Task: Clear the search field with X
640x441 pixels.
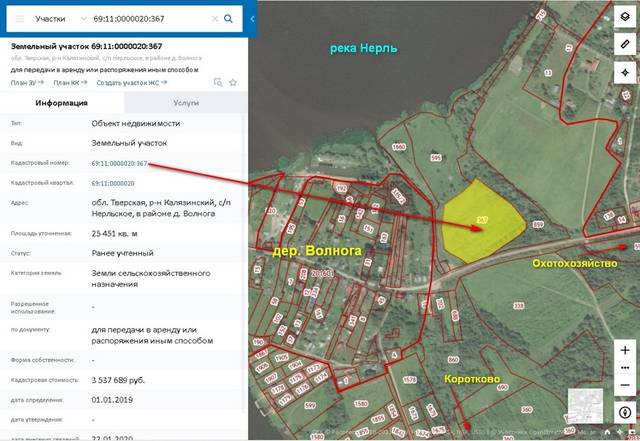Action: [x=213, y=18]
